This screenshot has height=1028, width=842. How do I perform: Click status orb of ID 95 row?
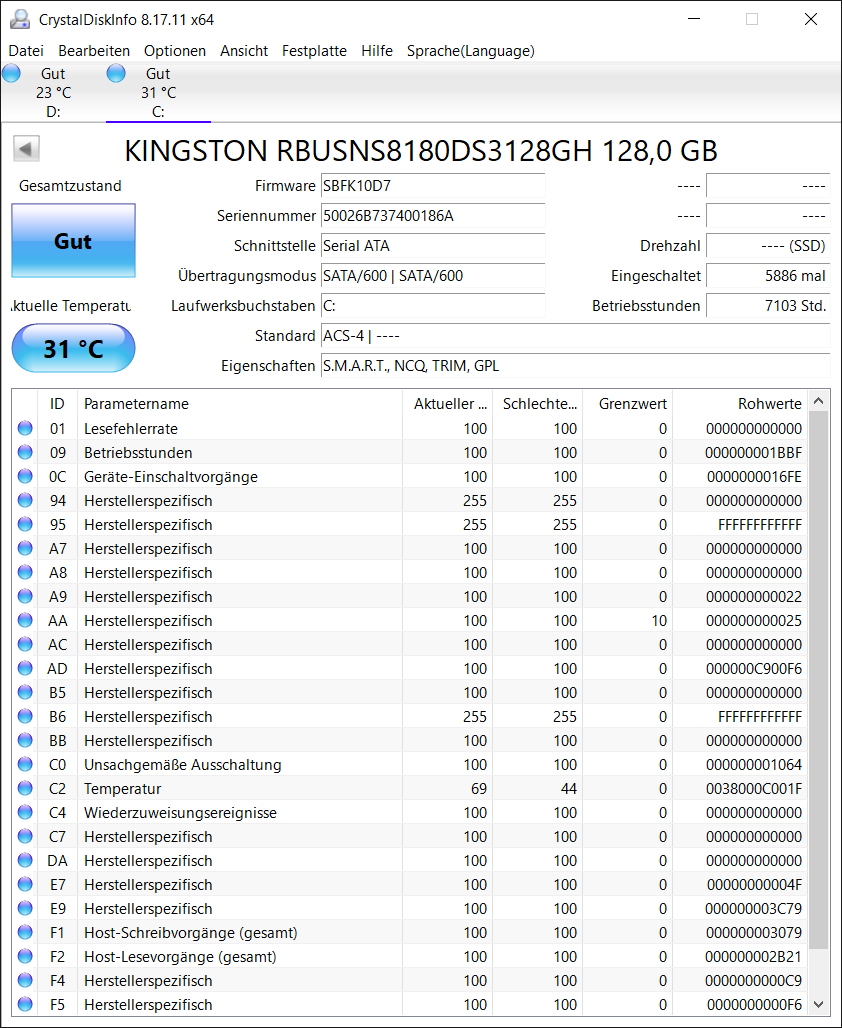[x=25, y=524]
